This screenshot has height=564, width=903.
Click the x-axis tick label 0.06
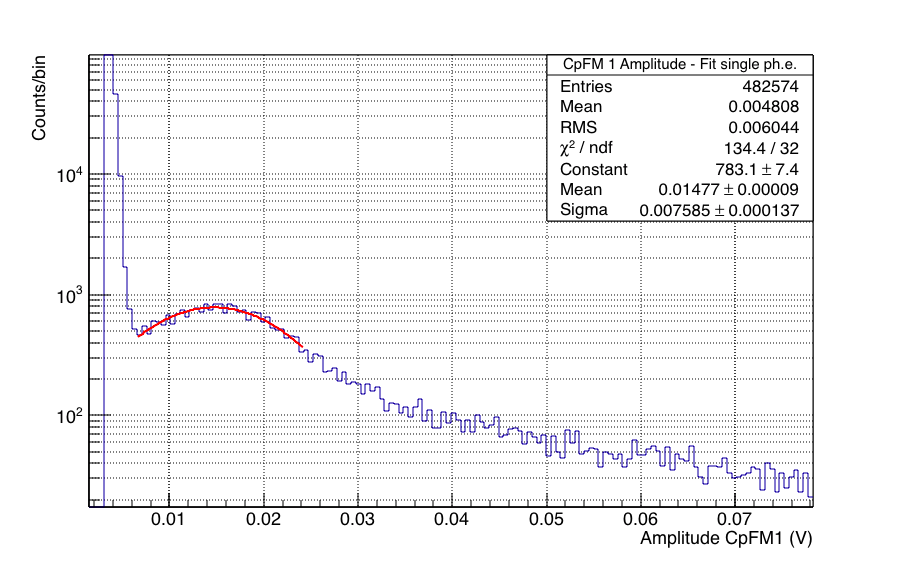pos(640,519)
